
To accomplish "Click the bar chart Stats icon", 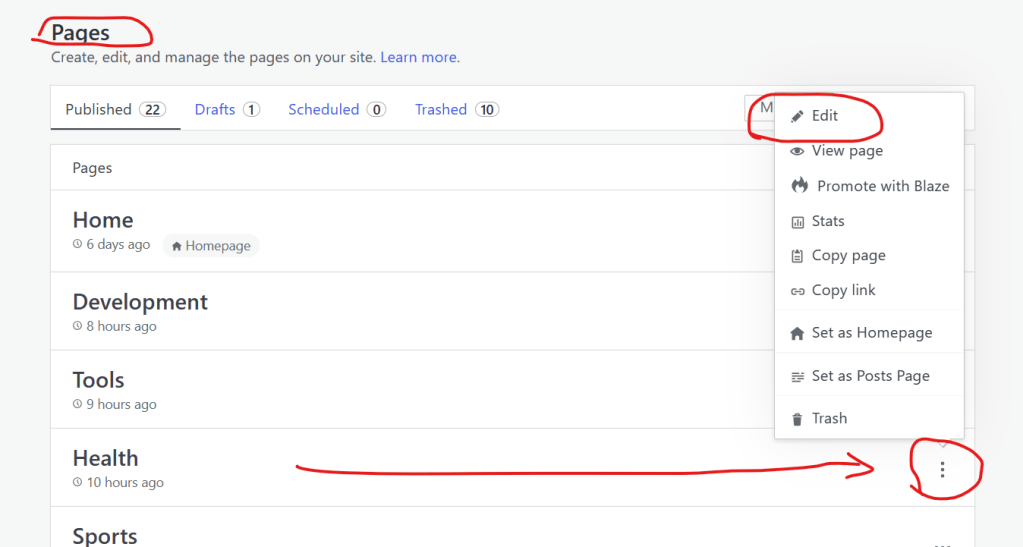I will point(797,222).
